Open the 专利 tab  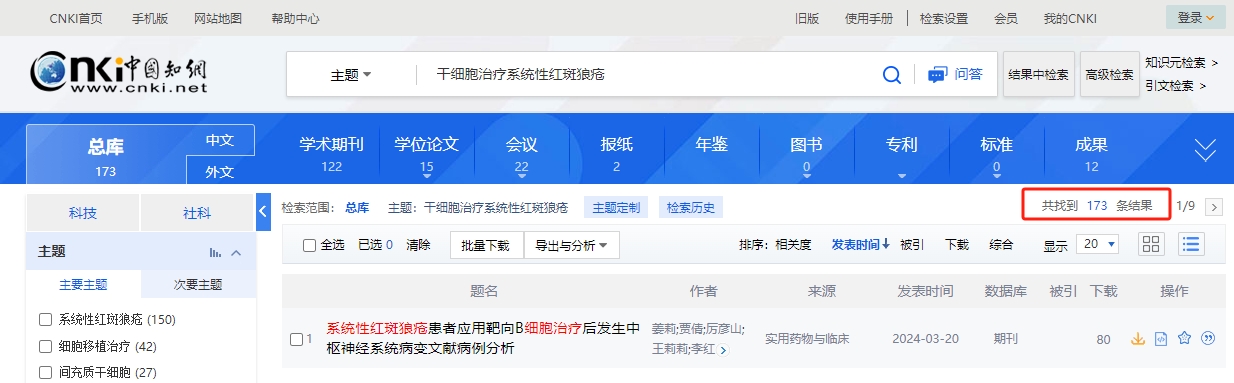click(x=901, y=146)
